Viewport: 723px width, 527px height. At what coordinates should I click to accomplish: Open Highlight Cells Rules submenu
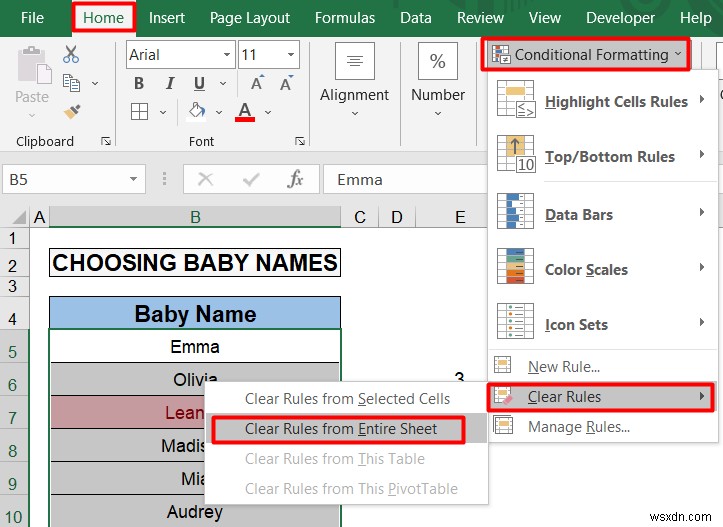[x=603, y=101]
